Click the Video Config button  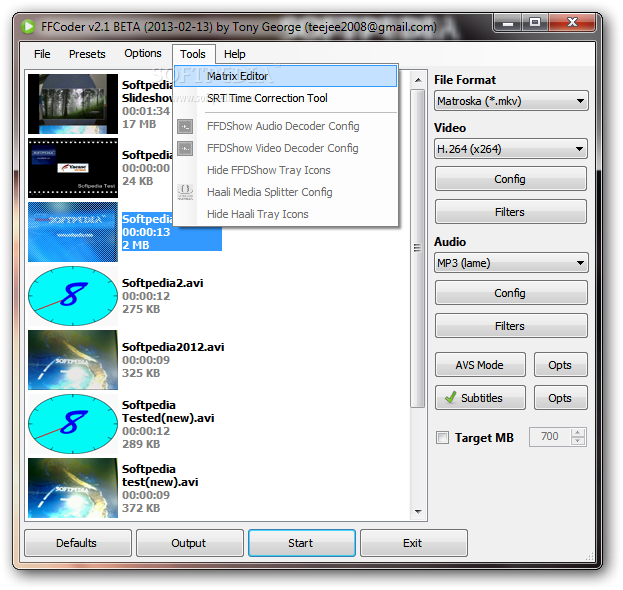(511, 179)
